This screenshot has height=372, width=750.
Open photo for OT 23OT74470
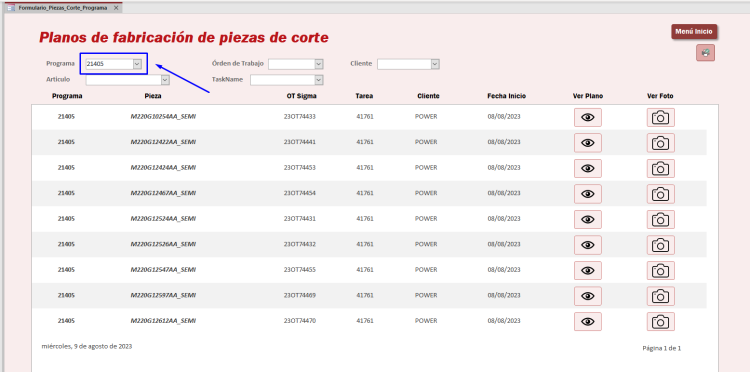tap(661, 322)
